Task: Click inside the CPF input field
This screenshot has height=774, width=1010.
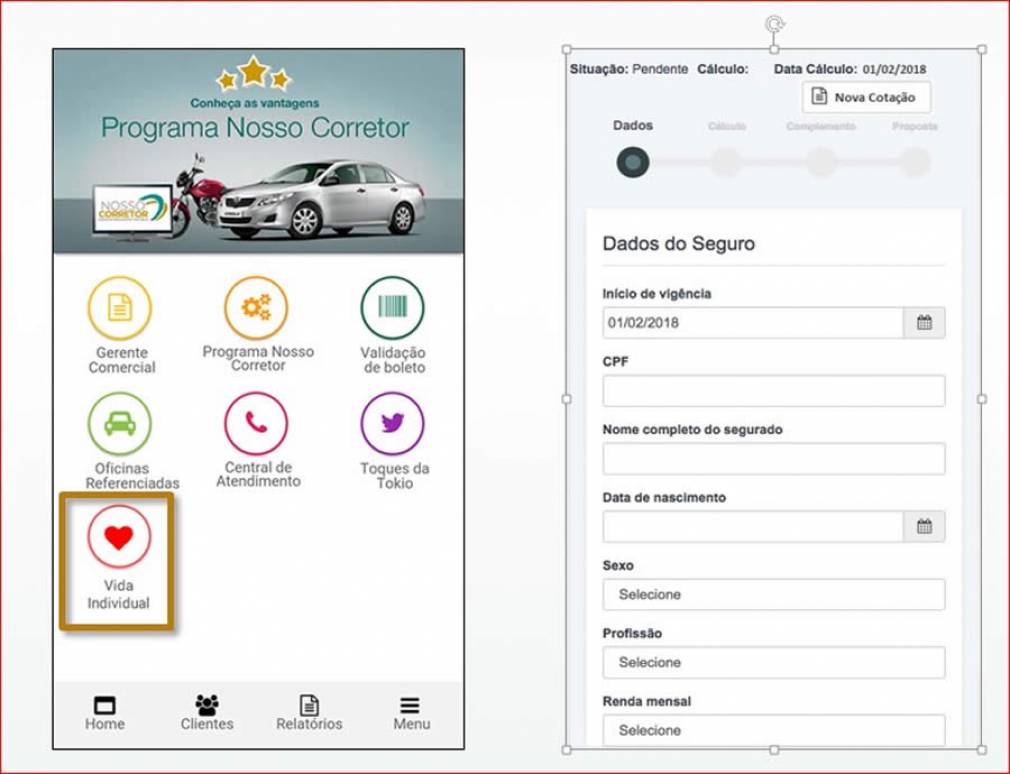Action: tap(773, 390)
